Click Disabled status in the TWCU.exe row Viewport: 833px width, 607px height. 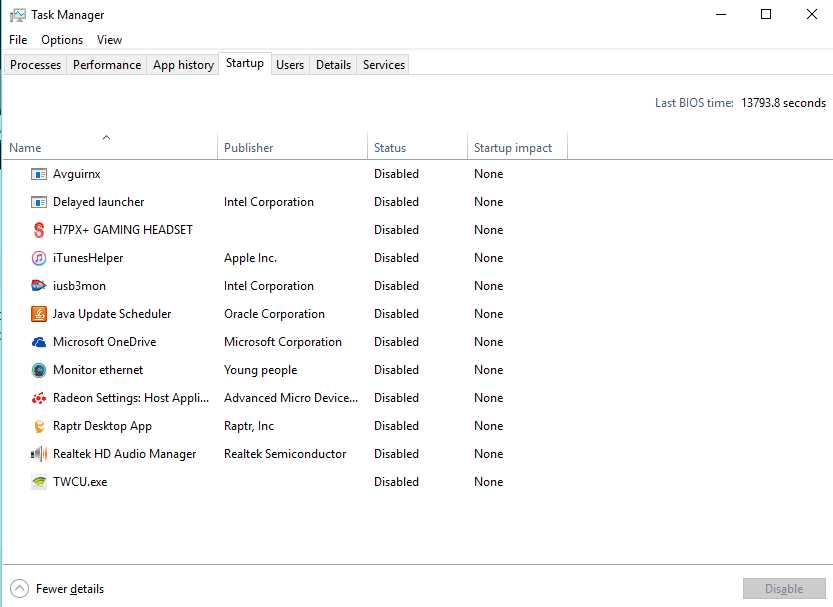(x=396, y=482)
